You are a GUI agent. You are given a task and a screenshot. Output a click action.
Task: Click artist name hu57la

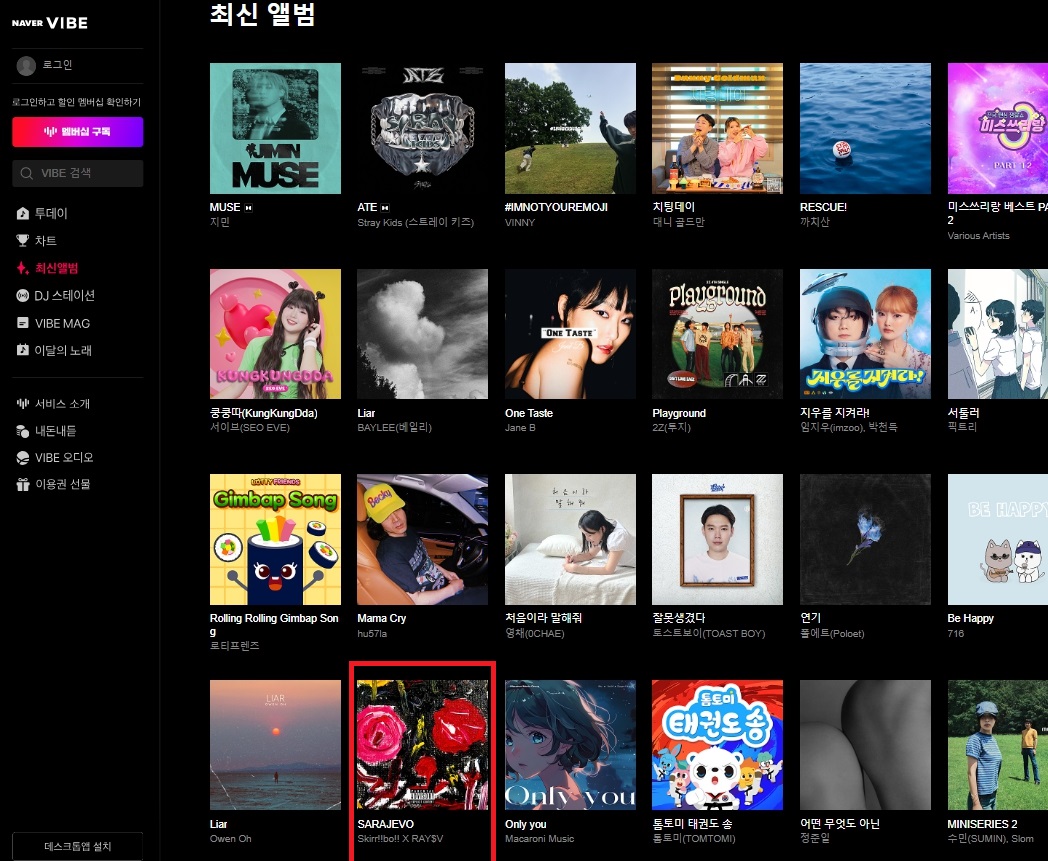pos(372,633)
